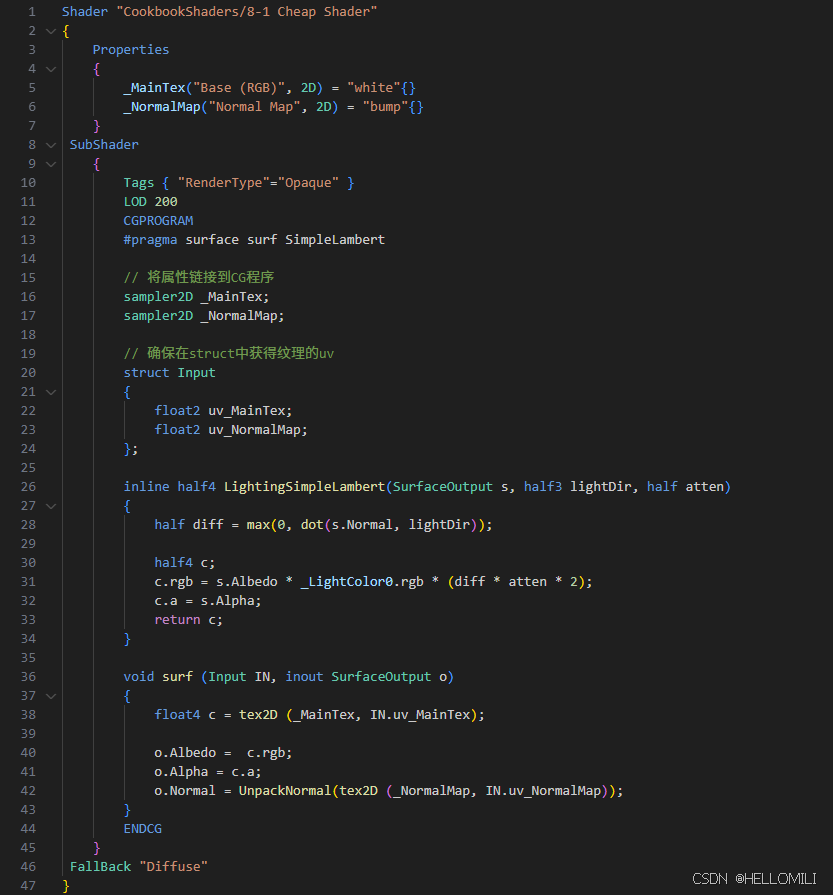Click line number 13 in the gutter
This screenshot has height=895, width=833.
coord(28,240)
